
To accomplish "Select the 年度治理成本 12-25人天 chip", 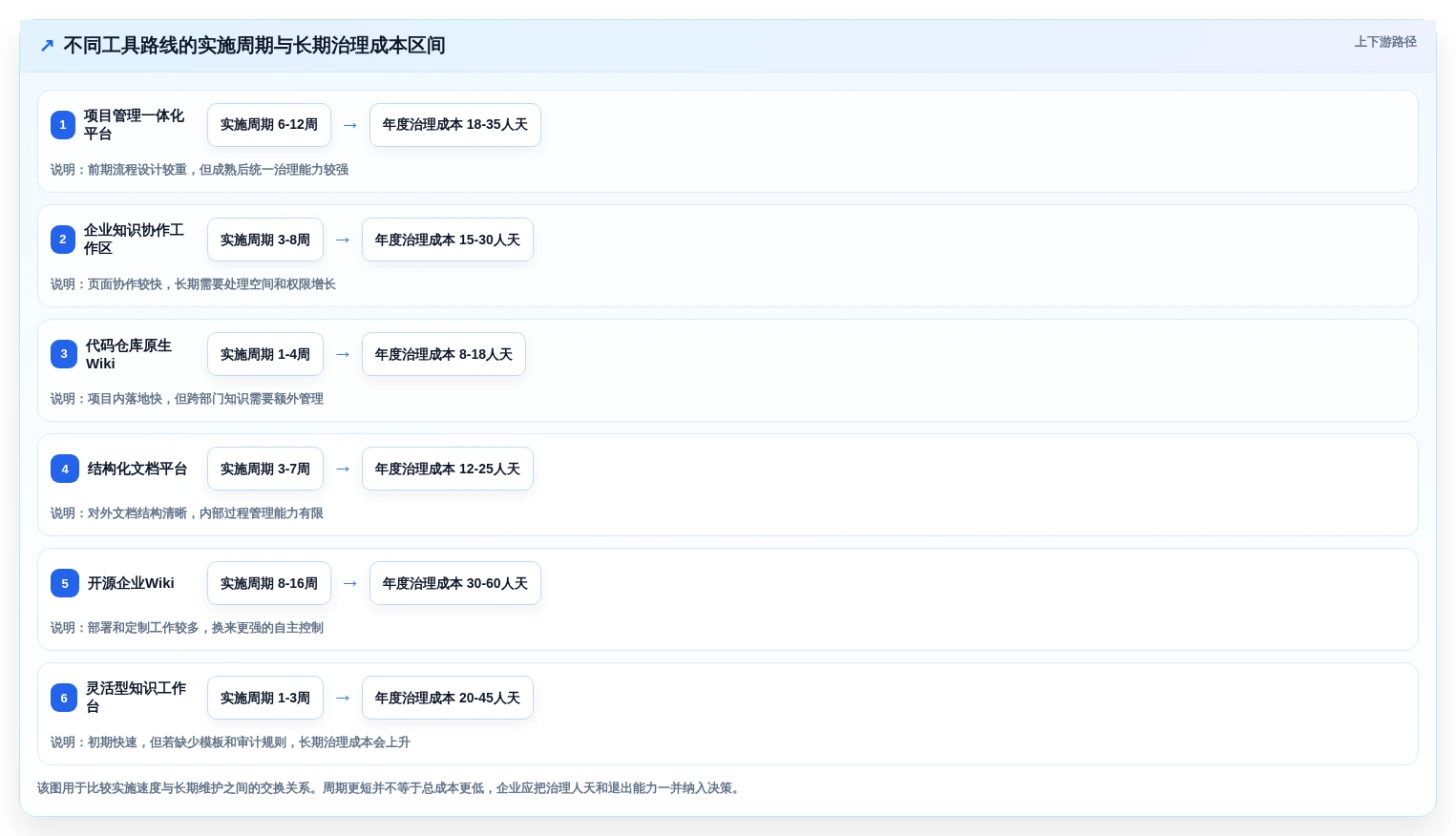I will click(x=448, y=469).
